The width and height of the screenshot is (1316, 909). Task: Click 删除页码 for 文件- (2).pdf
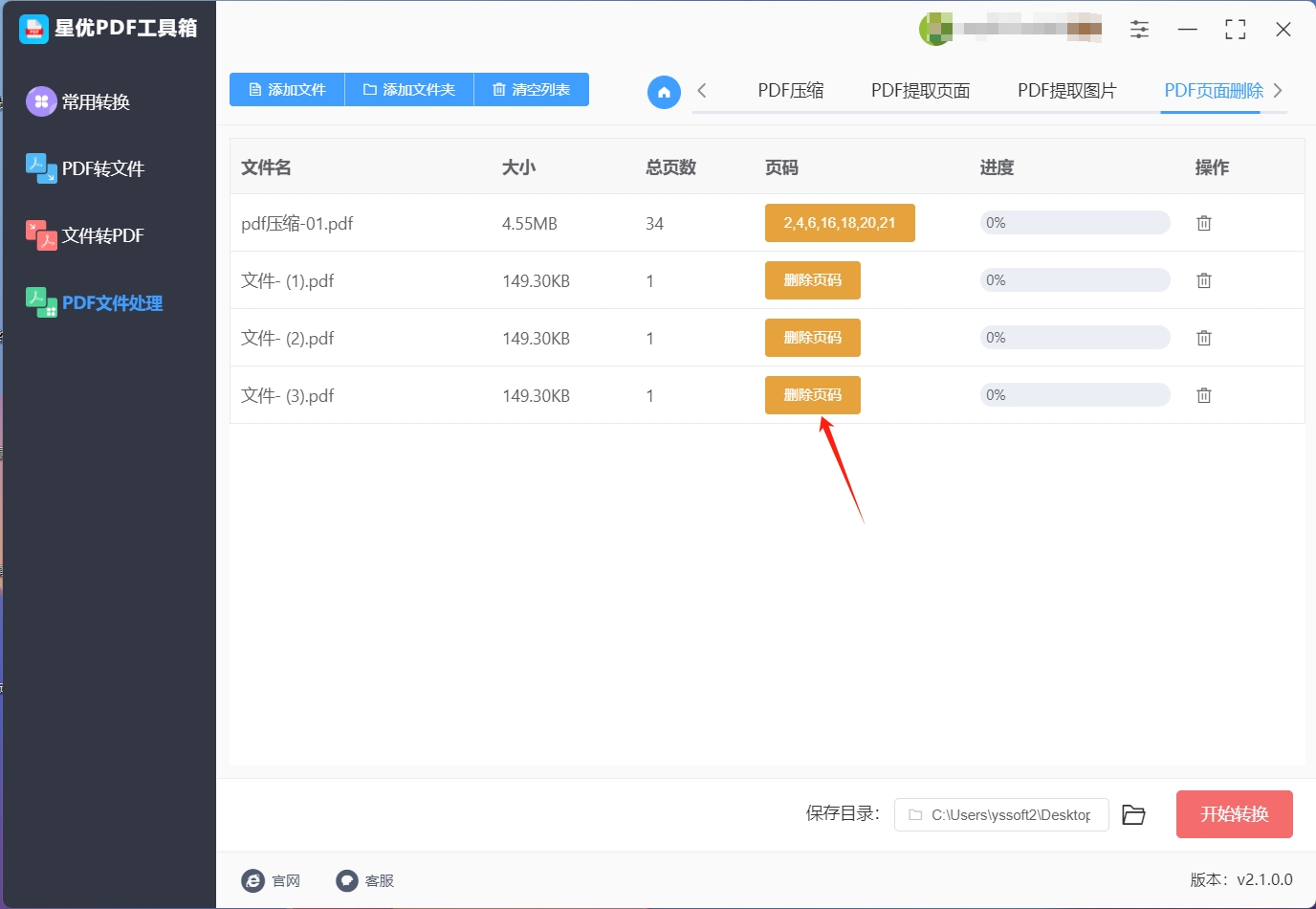coord(813,338)
